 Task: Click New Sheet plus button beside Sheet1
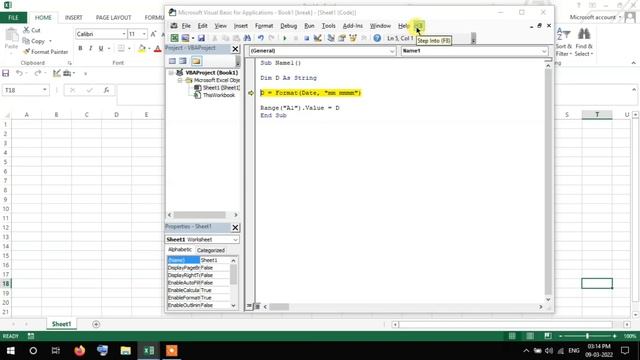pyautogui.click(x=96, y=324)
